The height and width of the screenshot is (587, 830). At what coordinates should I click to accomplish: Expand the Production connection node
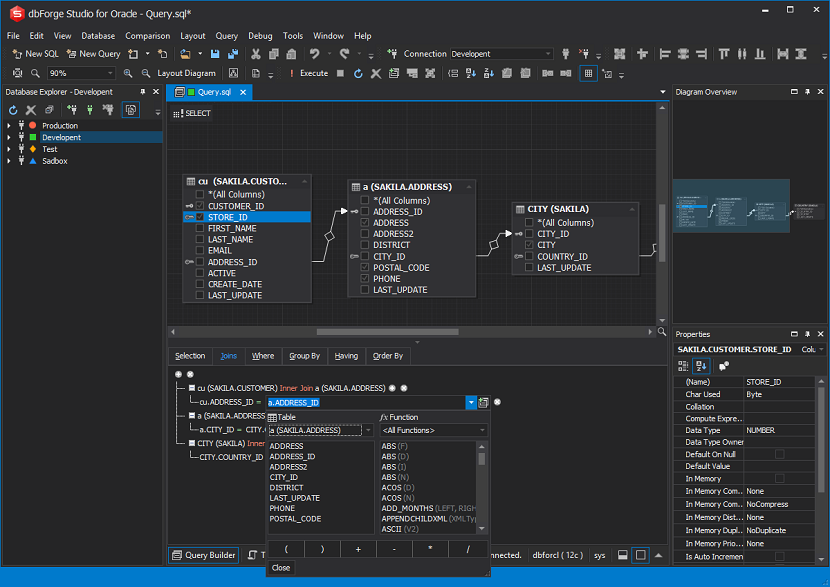8,125
